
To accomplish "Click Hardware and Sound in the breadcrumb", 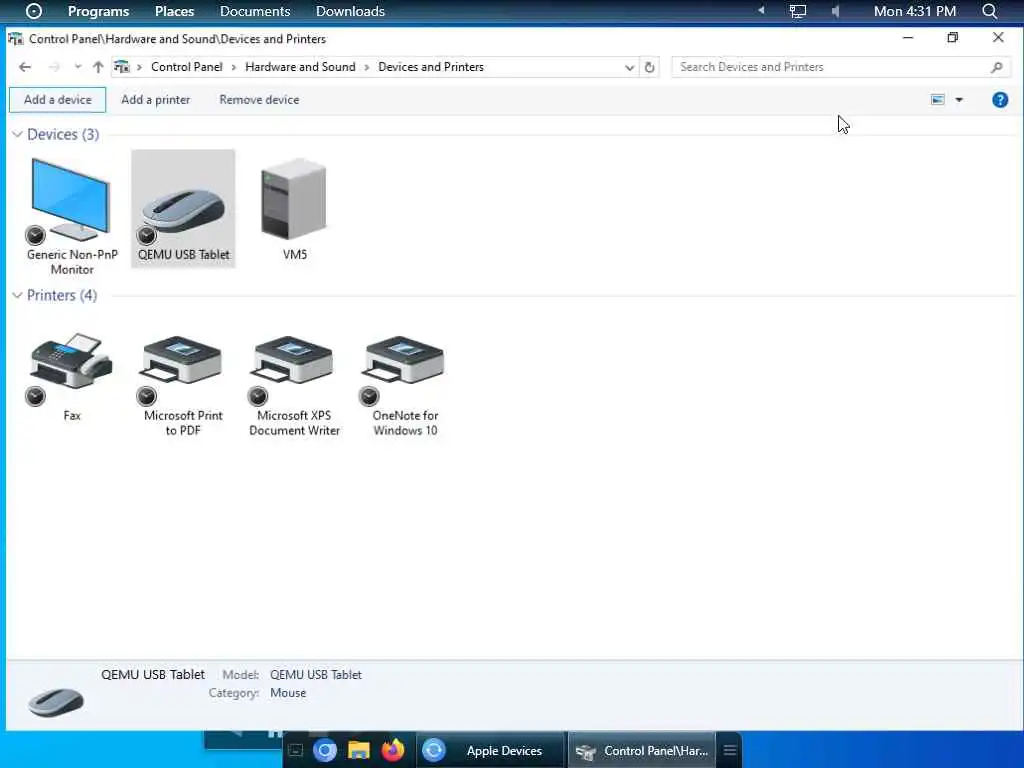I will 300,67.
